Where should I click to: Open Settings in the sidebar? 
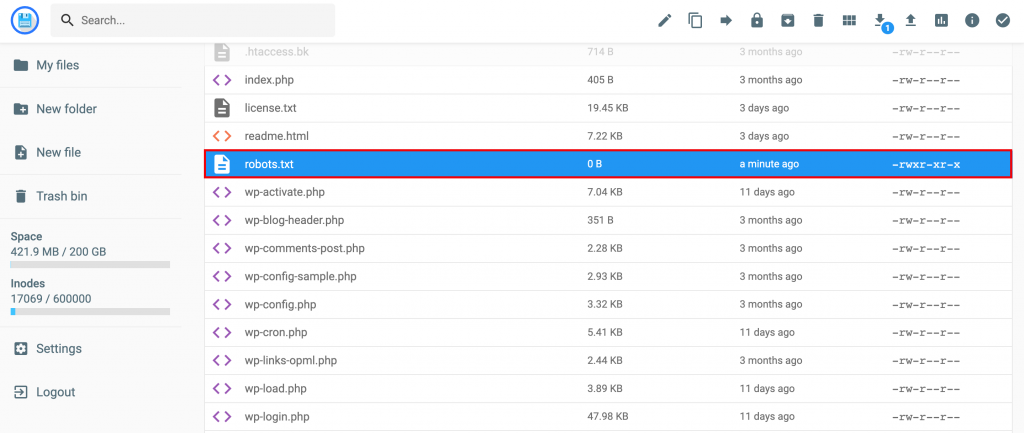58,349
